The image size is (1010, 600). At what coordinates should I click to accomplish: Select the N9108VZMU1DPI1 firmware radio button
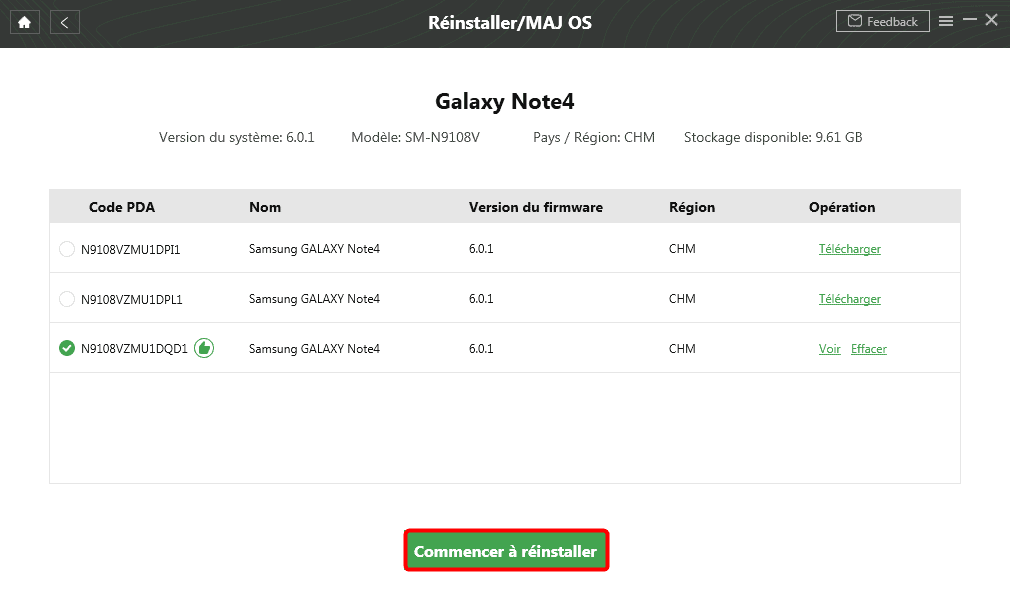(x=67, y=249)
